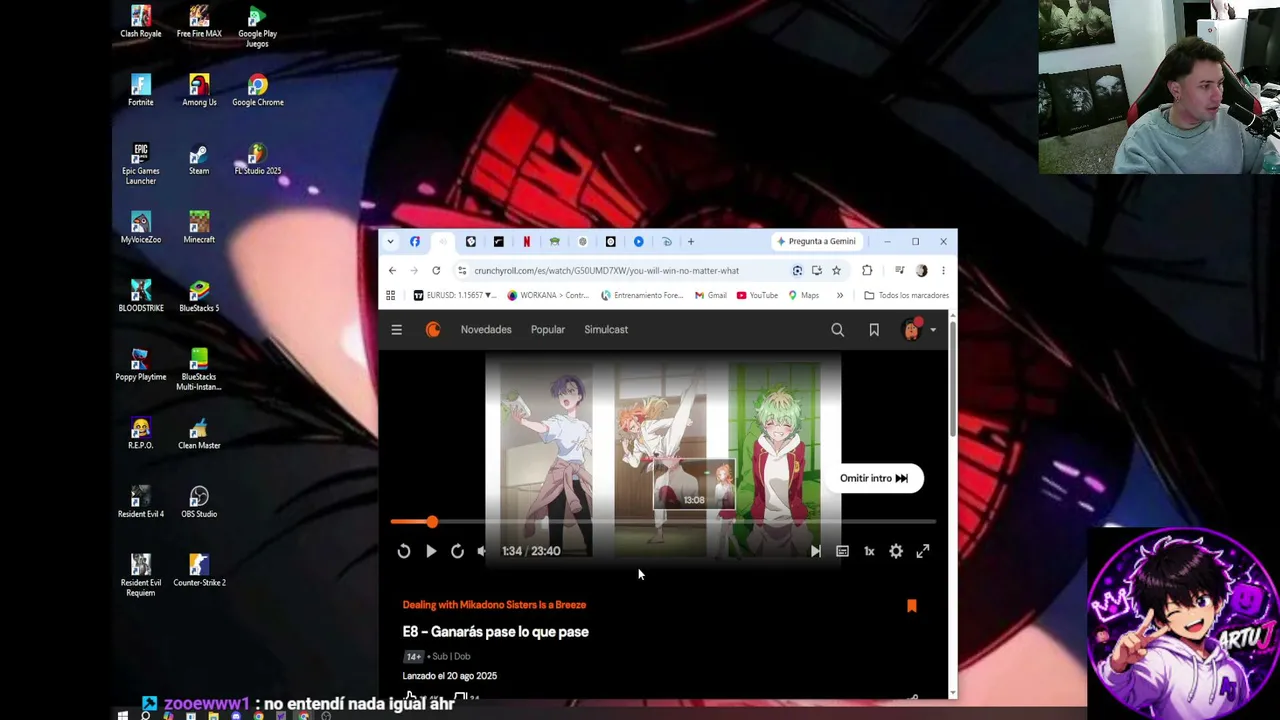Rewind the video ten seconds
This screenshot has width=1280, height=720.
click(x=404, y=551)
